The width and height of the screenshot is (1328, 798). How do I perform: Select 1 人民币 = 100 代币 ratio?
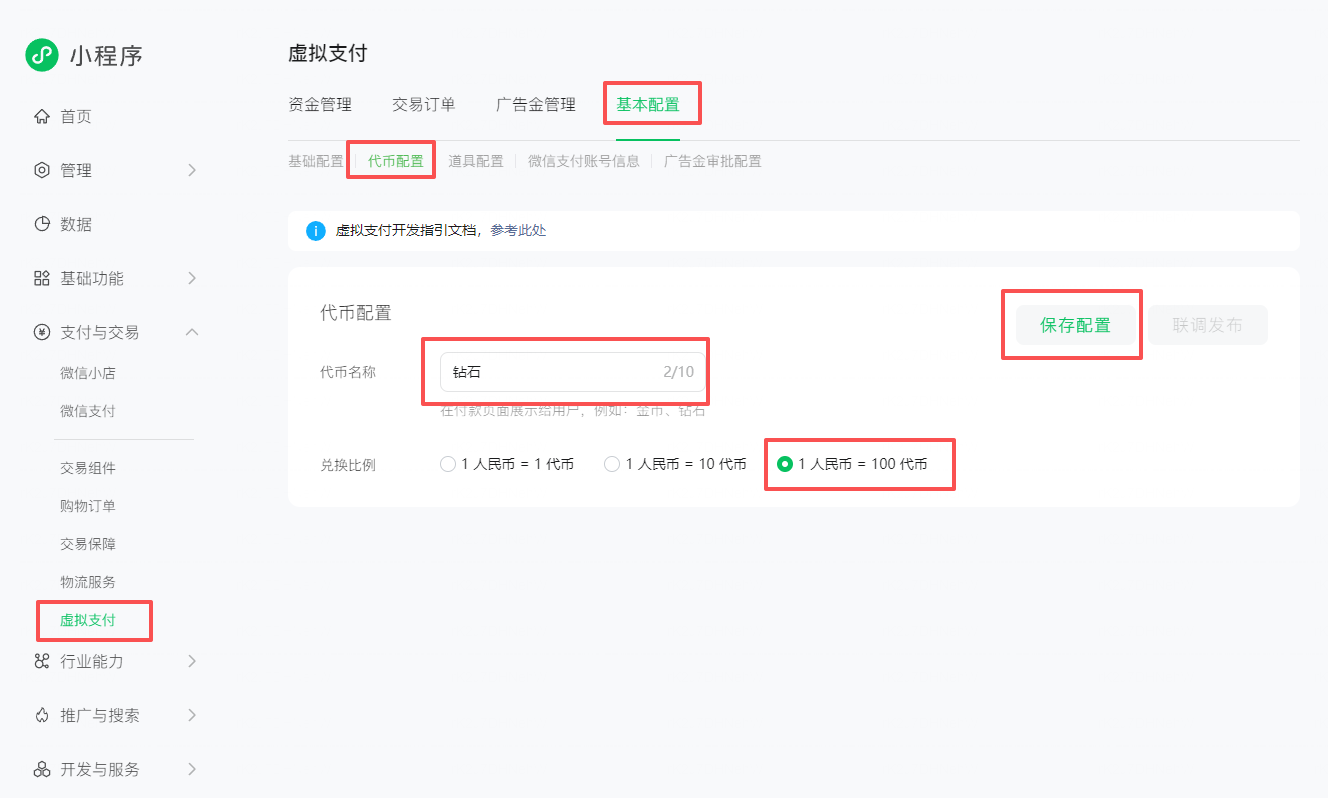tap(785, 464)
